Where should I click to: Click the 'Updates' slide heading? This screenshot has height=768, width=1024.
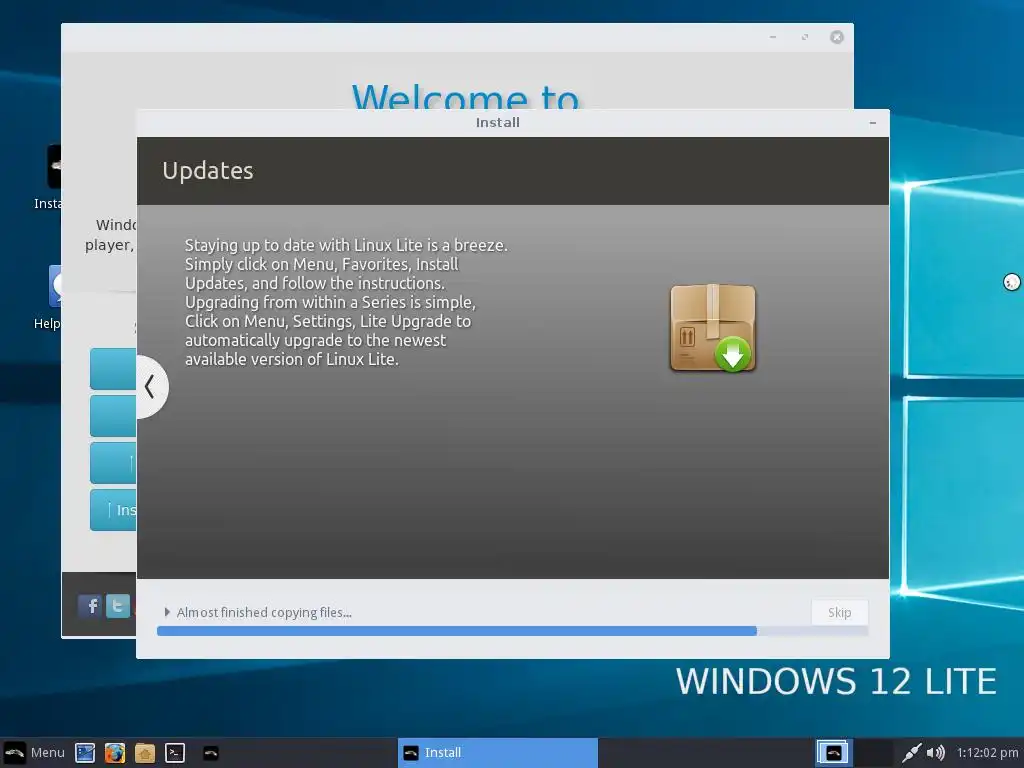tap(208, 170)
